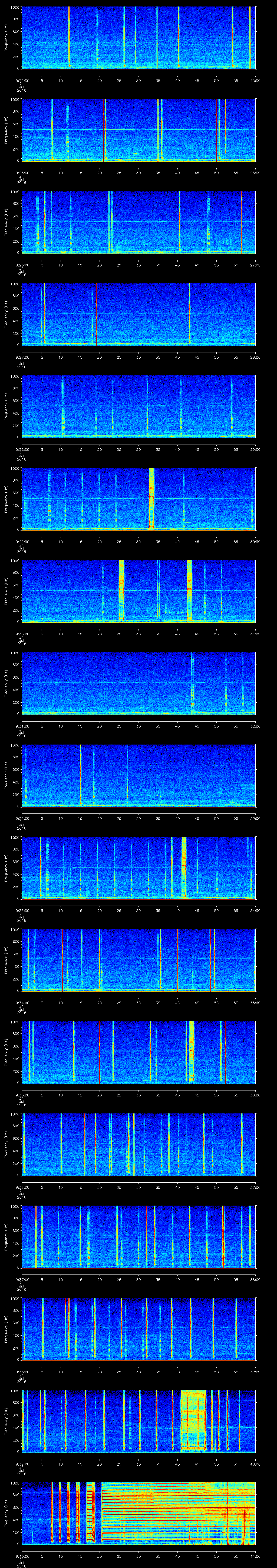Select the spectrogram panel starting at 9:25:00

click(139, 130)
